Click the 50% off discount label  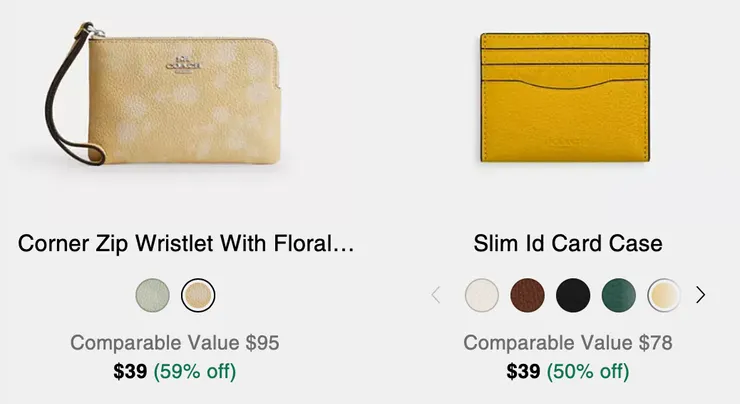[587, 372]
